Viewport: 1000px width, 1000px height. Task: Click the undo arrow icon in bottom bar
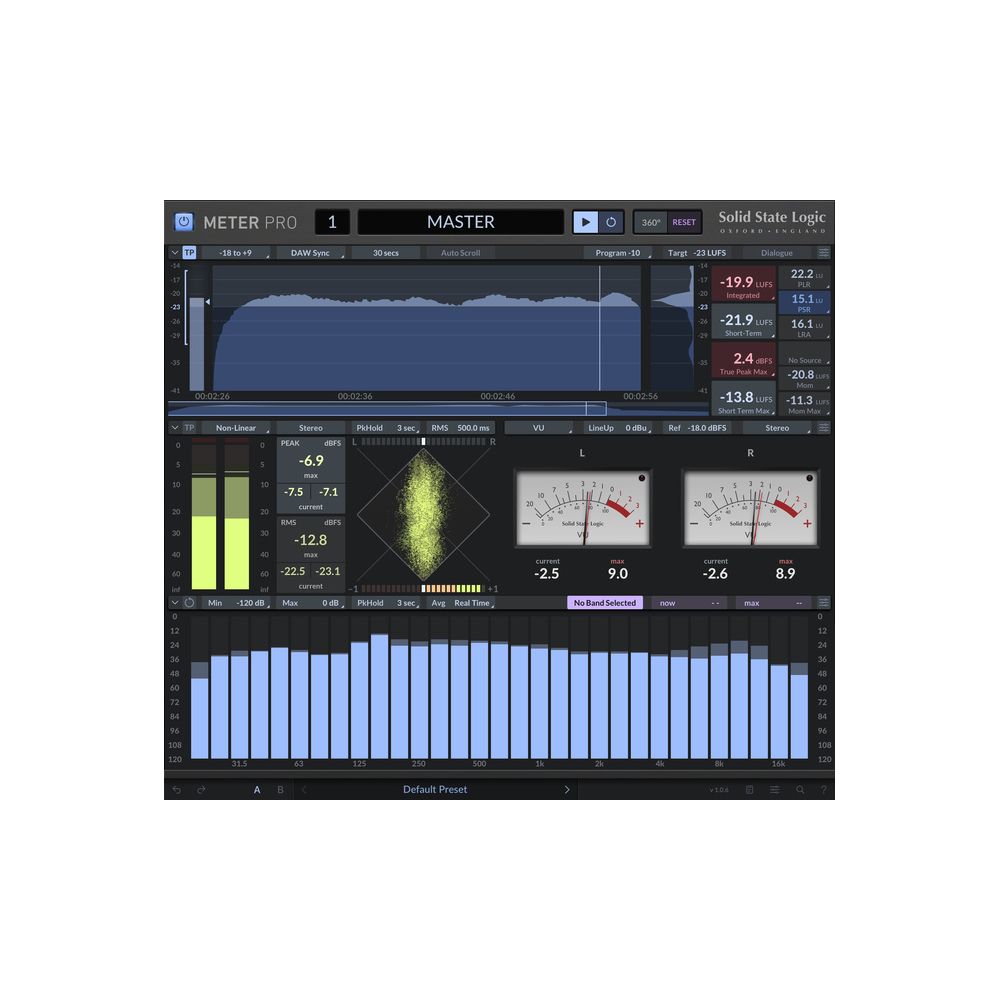pos(175,789)
